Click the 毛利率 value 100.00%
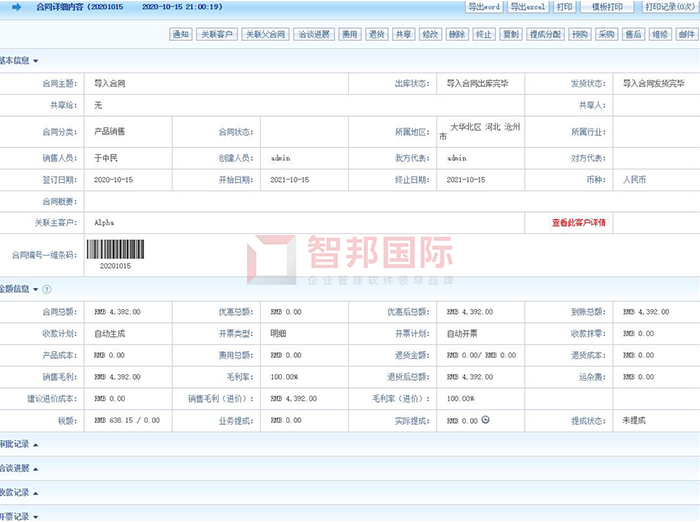Screen dimensions: 700x522 point(284,377)
